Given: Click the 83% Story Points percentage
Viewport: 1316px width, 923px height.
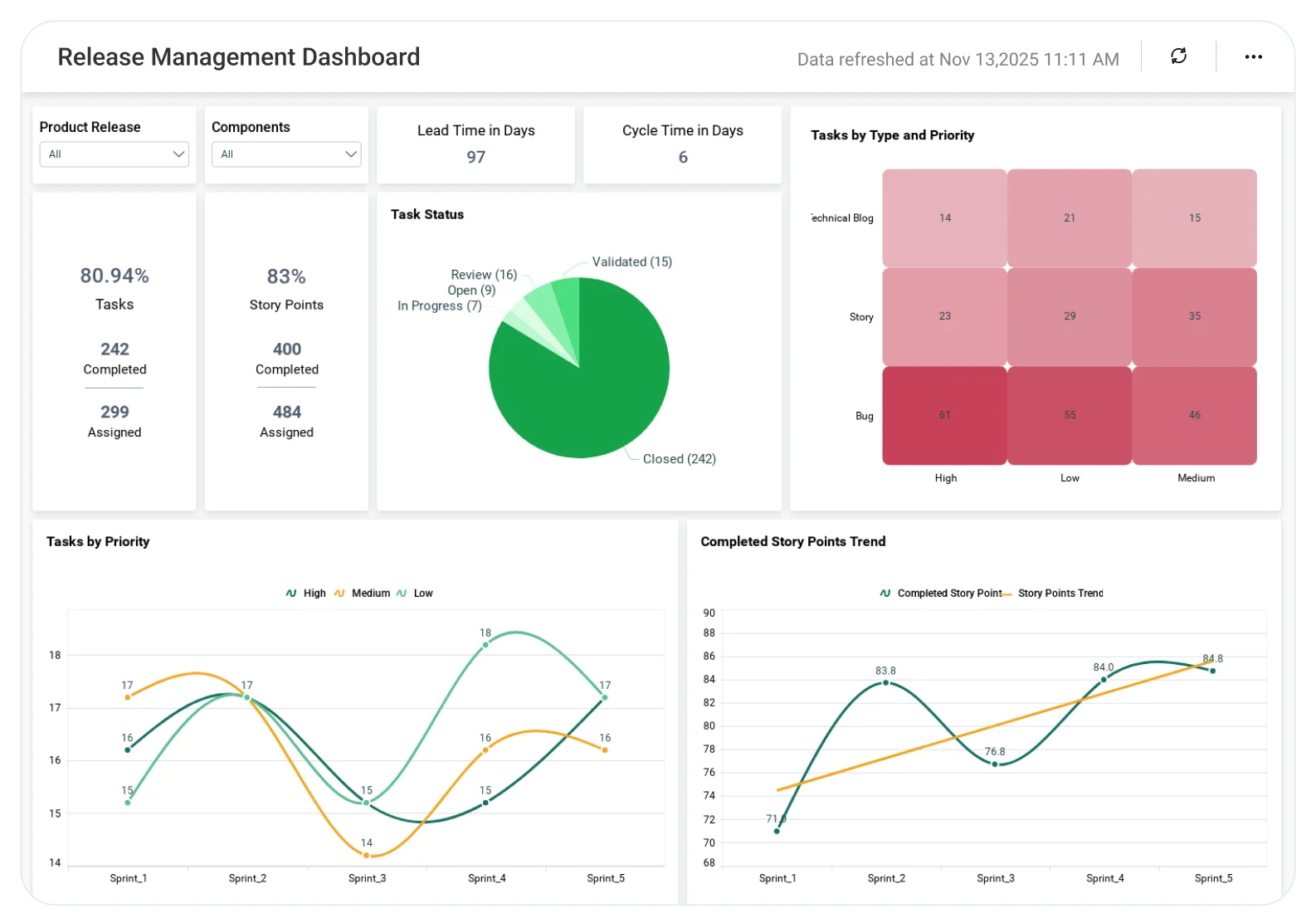Looking at the screenshot, I should (286, 276).
